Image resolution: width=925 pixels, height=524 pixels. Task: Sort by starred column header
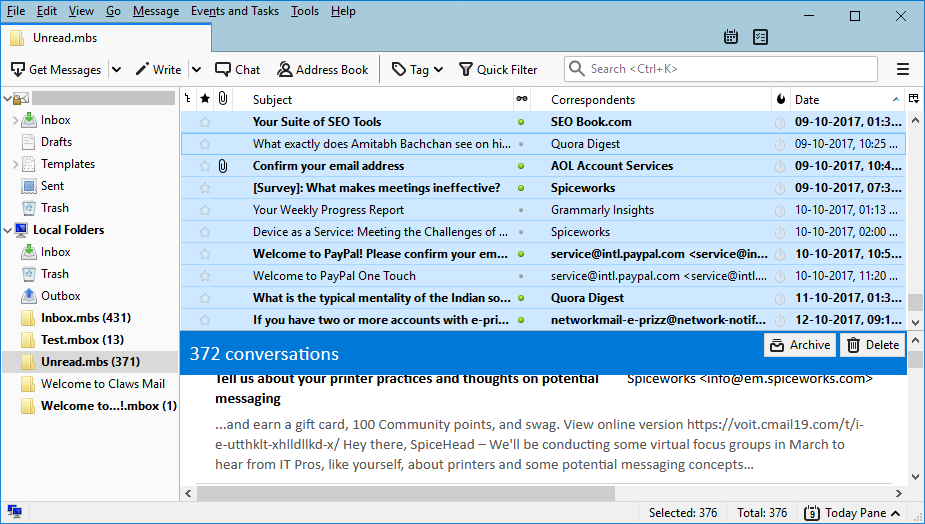(205, 99)
